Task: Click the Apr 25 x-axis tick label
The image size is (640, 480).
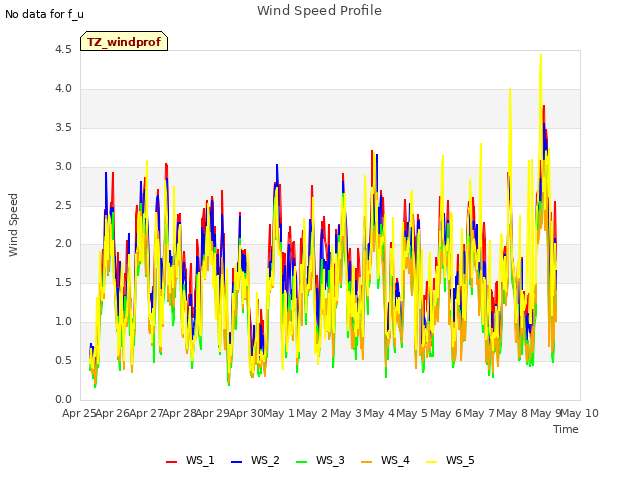Action: coord(79,413)
